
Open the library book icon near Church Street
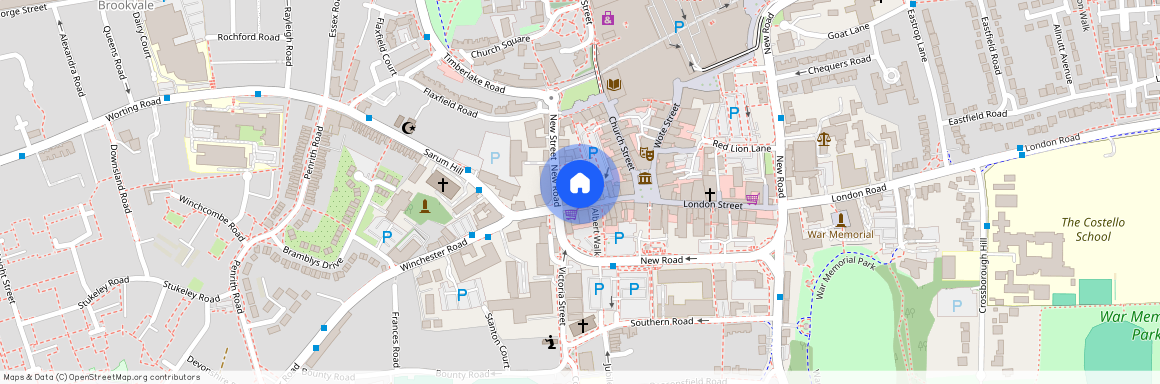(x=613, y=84)
